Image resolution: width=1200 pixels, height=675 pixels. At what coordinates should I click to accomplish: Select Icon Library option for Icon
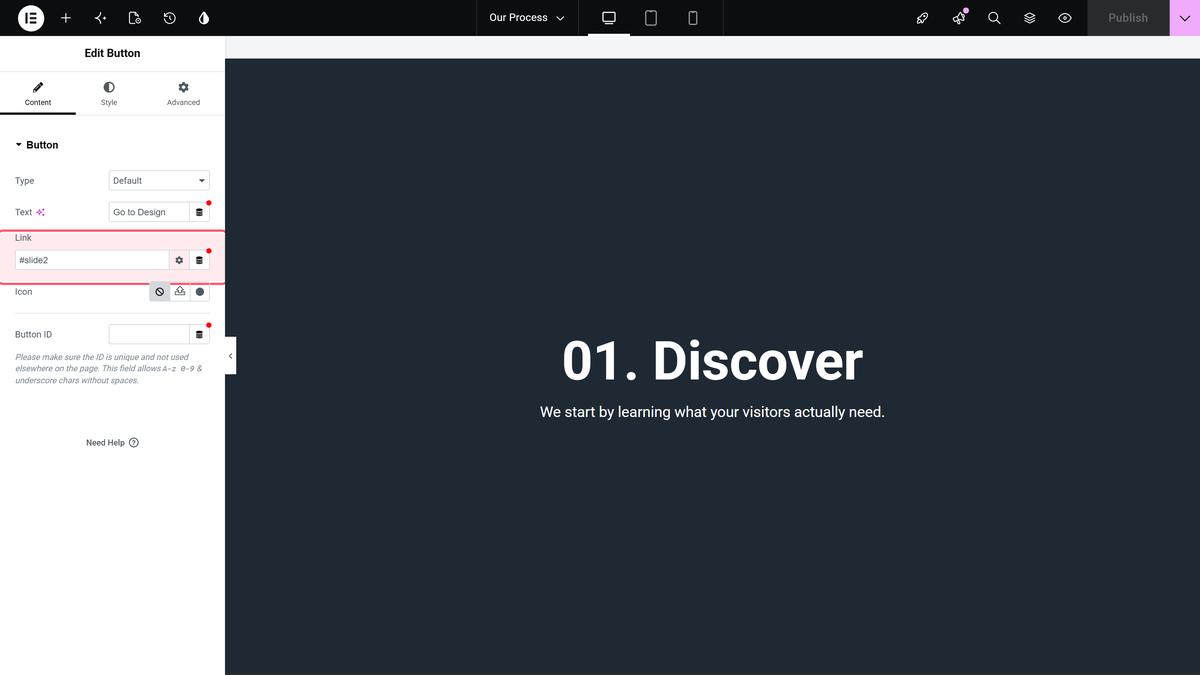(x=200, y=292)
